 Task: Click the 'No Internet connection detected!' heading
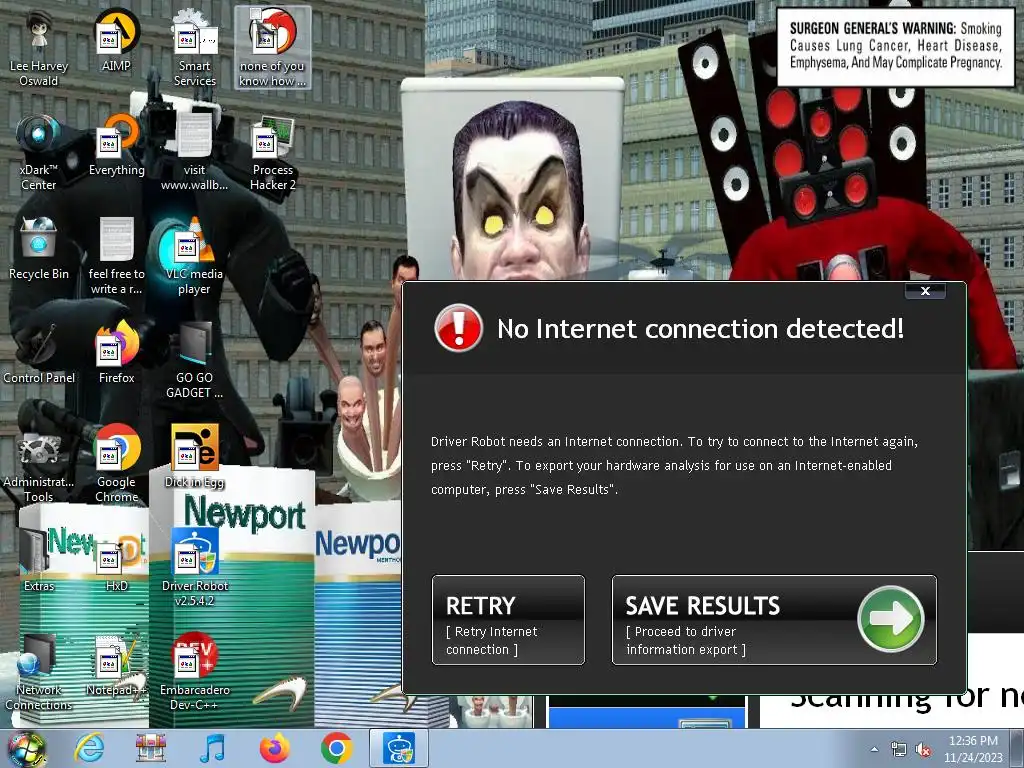click(700, 328)
